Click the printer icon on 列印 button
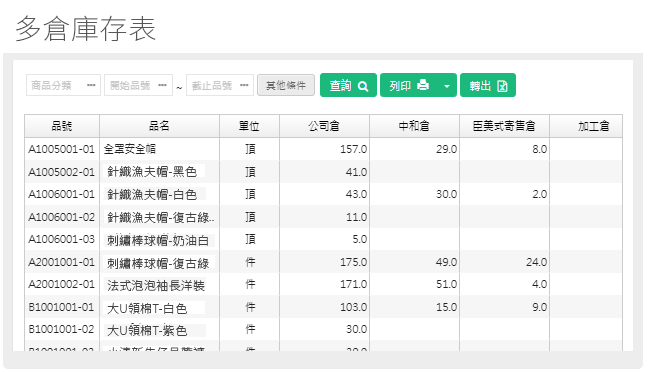This screenshot has width=651, height=372. click(x=423, y=85)
